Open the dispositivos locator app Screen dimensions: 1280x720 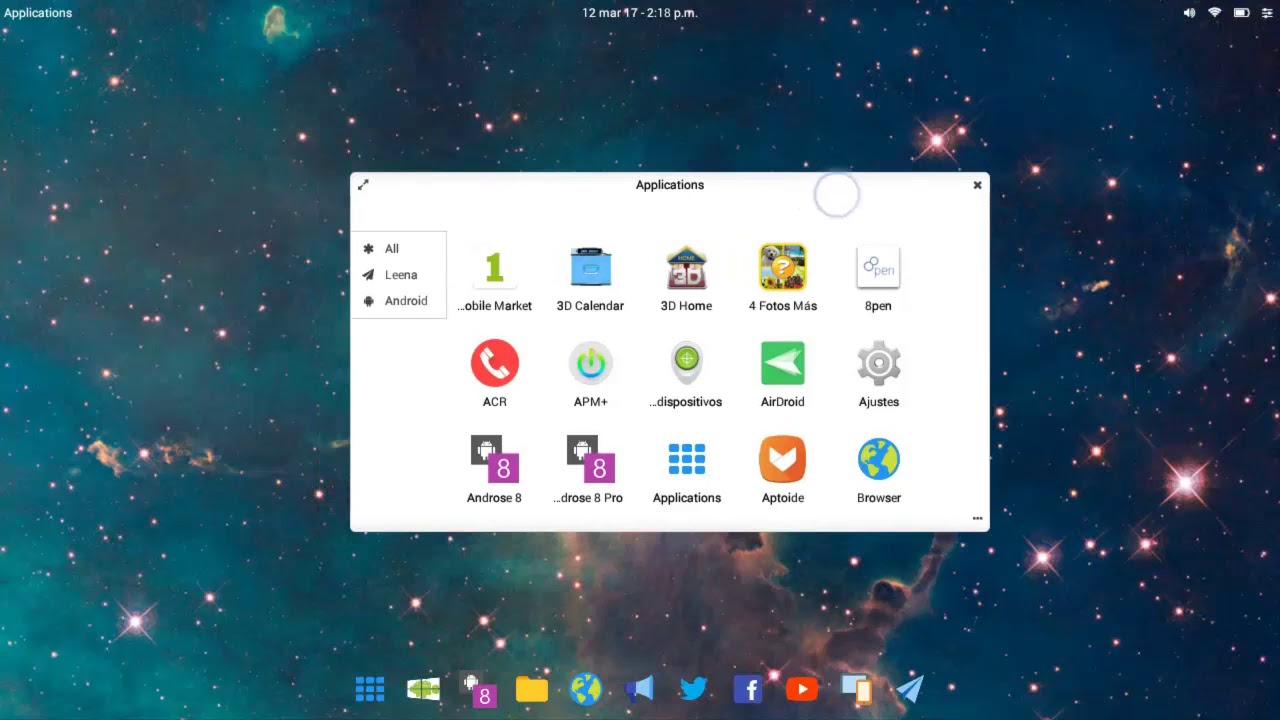tap(686, 374)
